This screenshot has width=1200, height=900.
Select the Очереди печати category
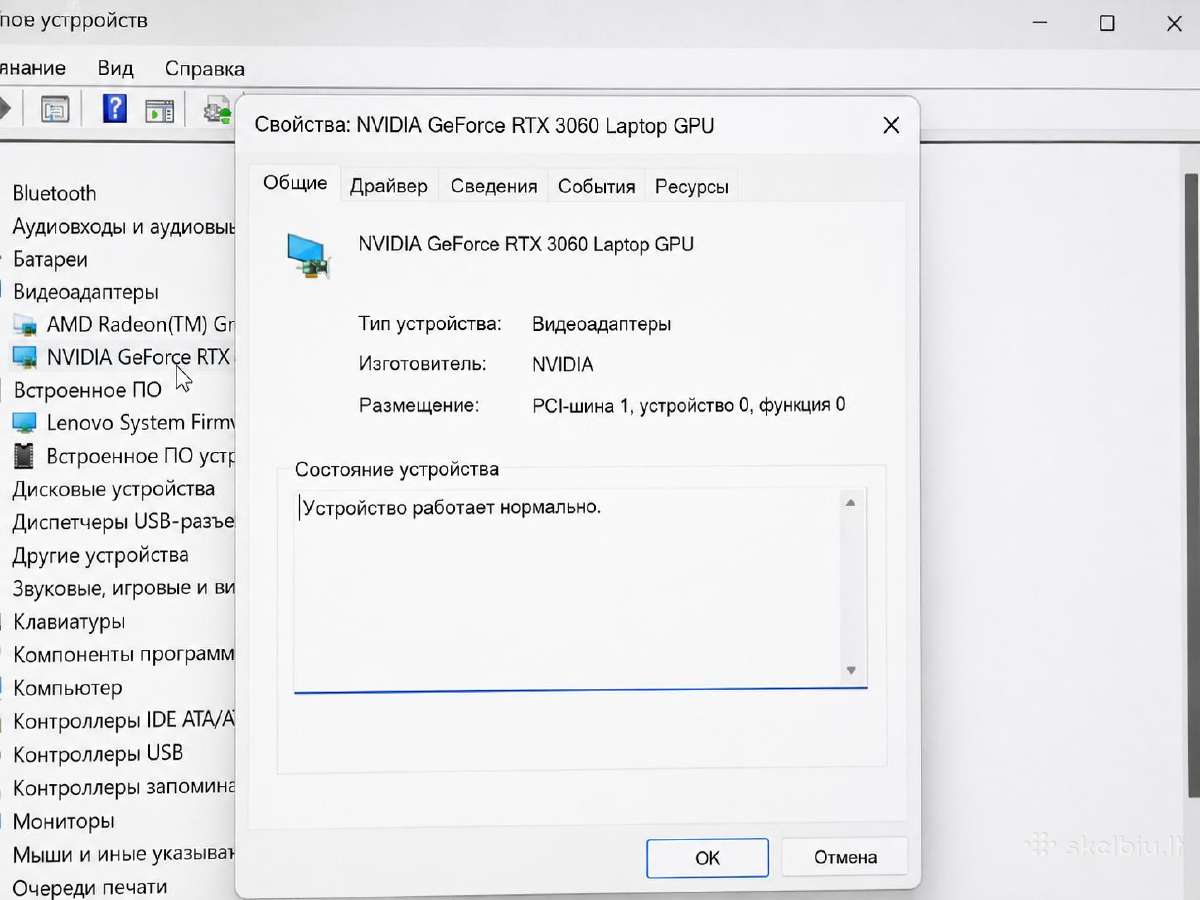90,887
